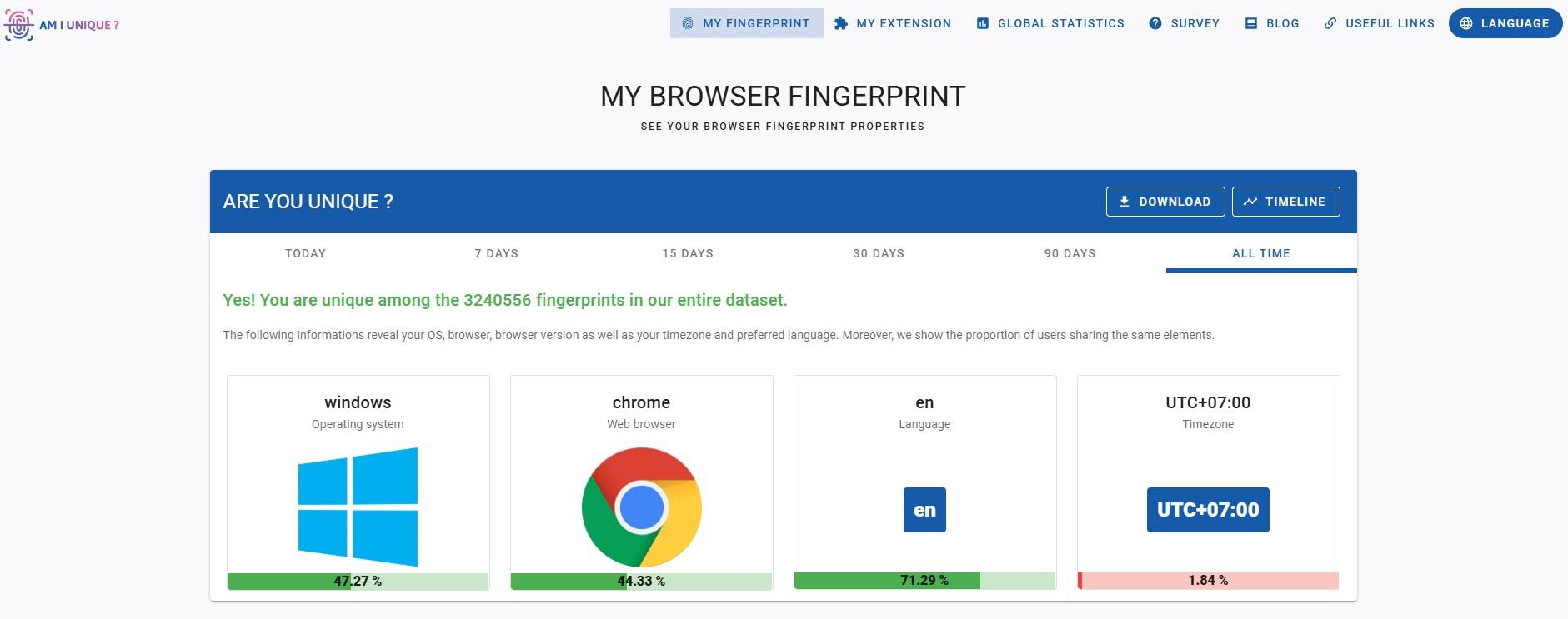Click the Chrome browser logo

[642, 507]
